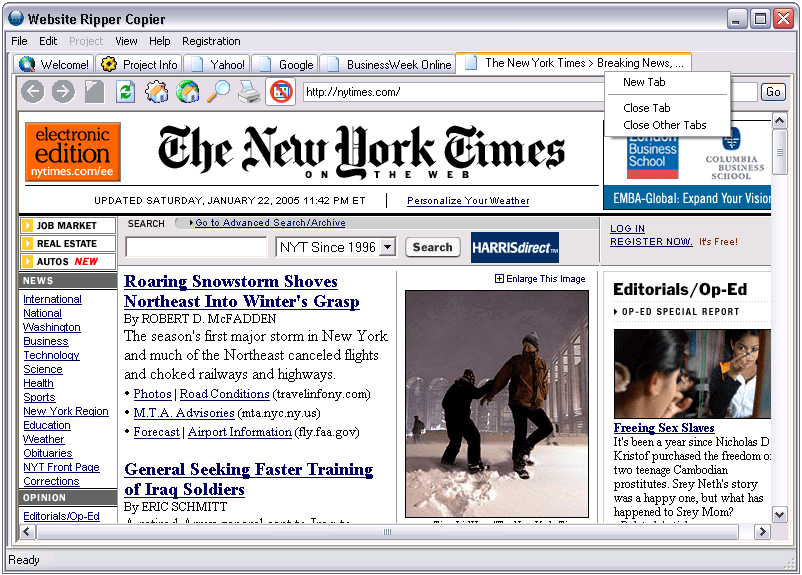Click the vertical scrollbar thumb
The image size is (802, 575).
779,152
